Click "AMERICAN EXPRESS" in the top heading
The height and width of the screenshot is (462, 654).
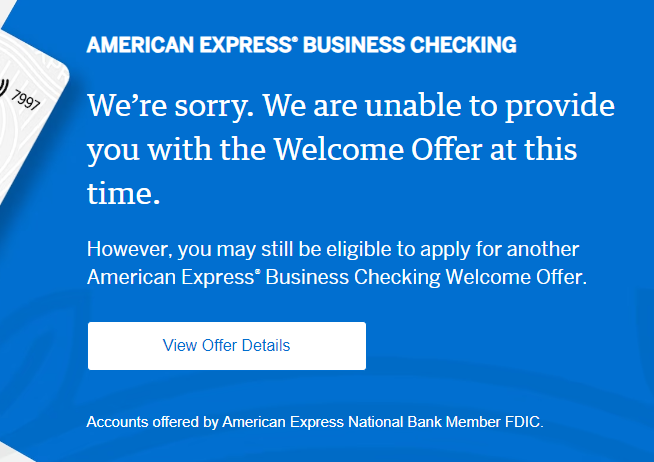coord(189,46)
